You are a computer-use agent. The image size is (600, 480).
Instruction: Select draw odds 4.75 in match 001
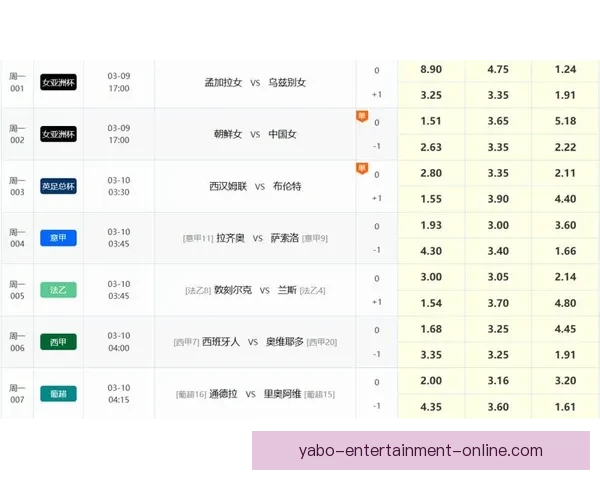498,69
